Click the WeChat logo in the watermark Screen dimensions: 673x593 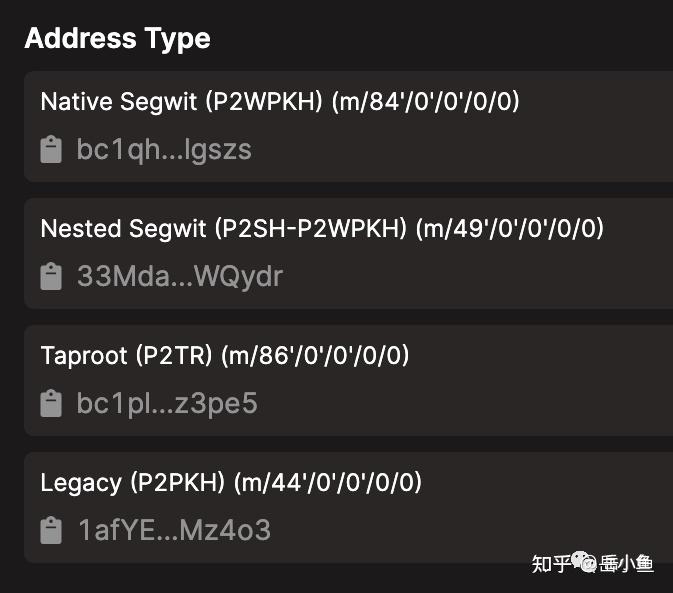(x=584, y=562)
